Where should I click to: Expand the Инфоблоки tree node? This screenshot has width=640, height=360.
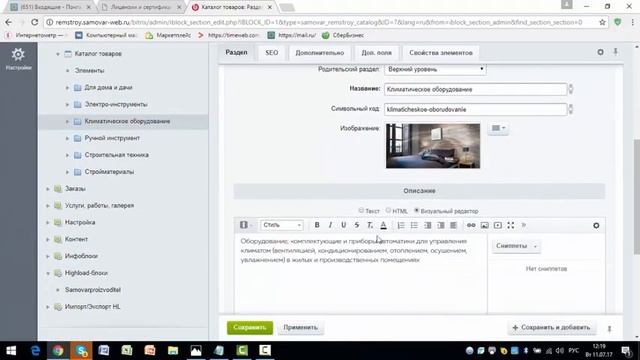click(x=48, y=256)
